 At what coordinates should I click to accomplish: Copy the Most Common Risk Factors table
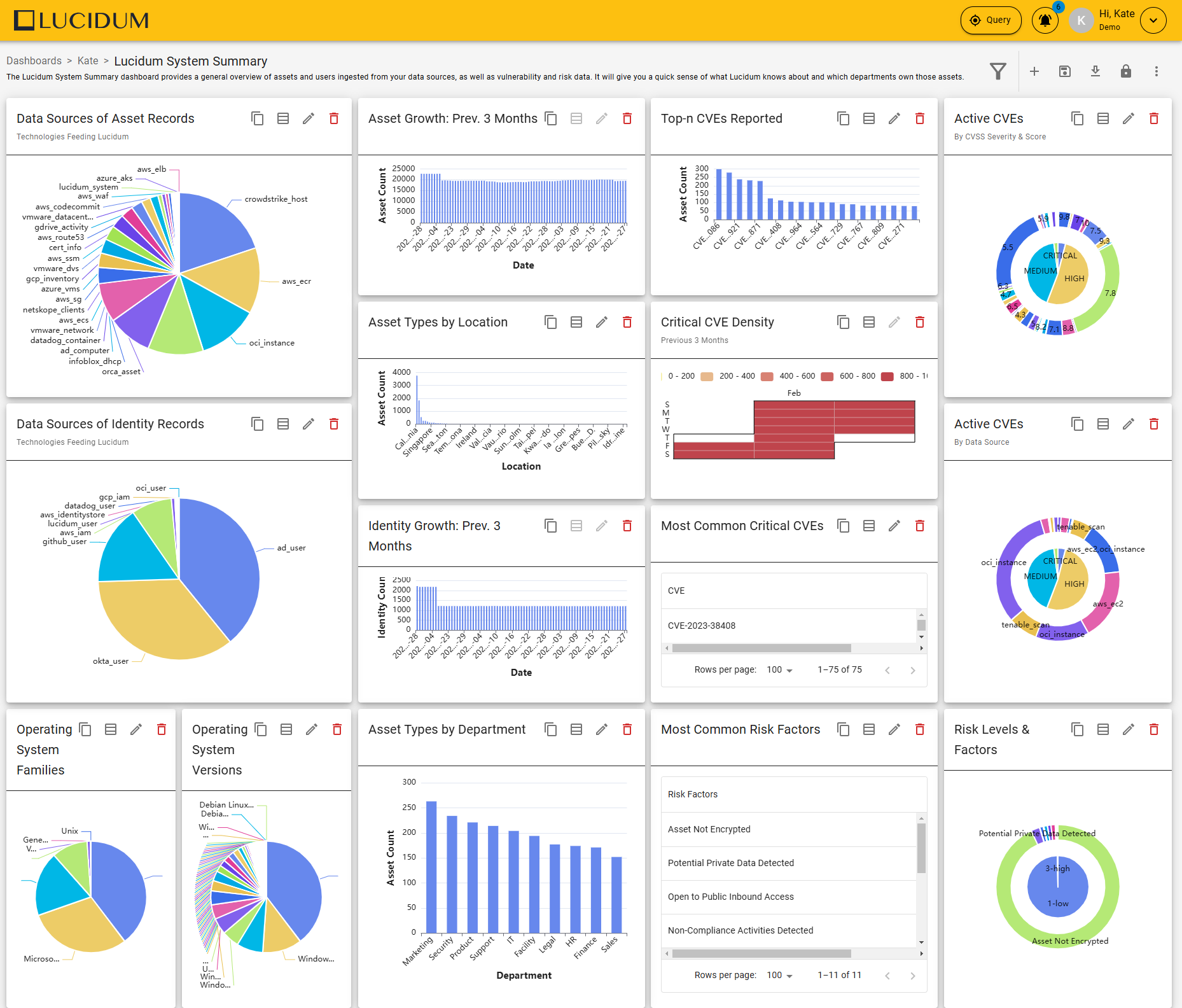tap(844, 729)
